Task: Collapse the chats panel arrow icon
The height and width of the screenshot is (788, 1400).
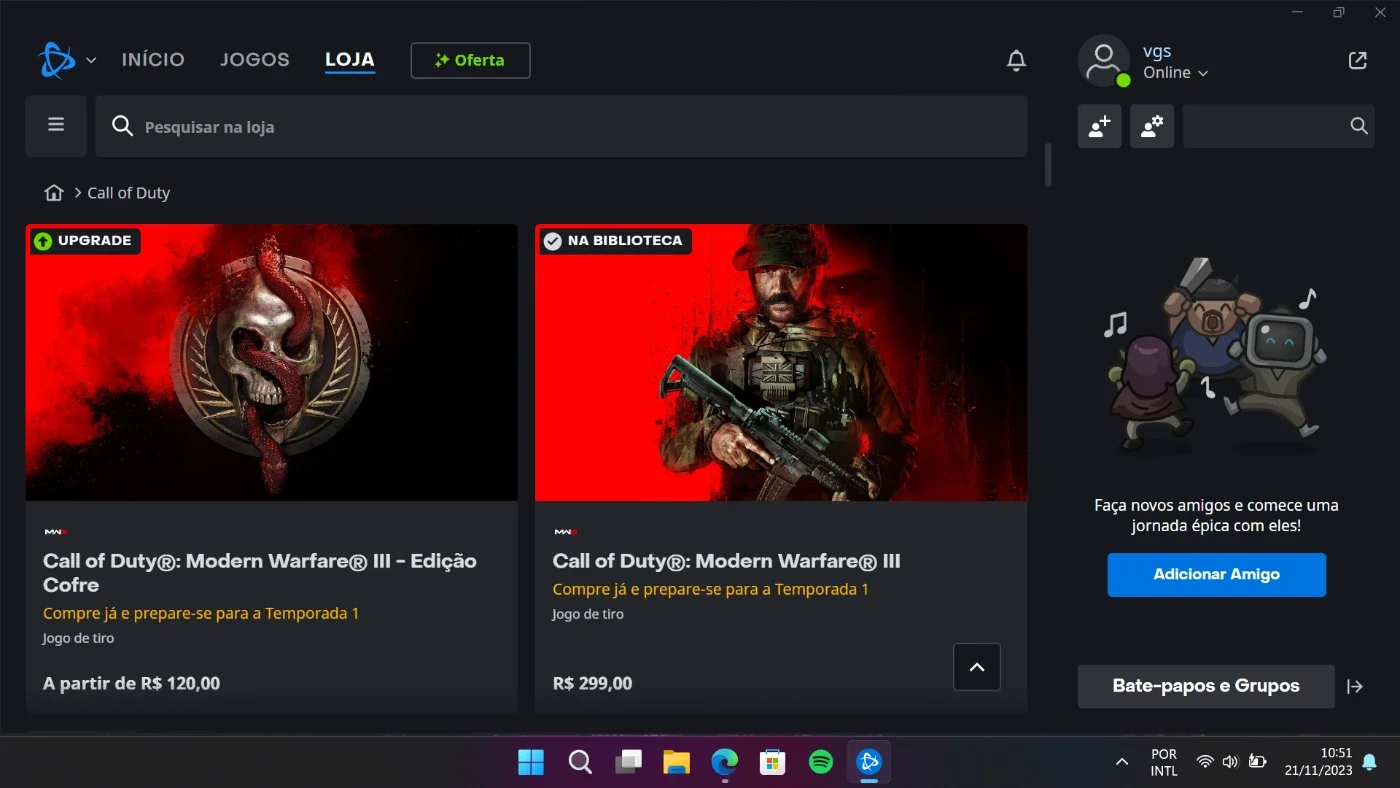Action: tap(1355, 686)
